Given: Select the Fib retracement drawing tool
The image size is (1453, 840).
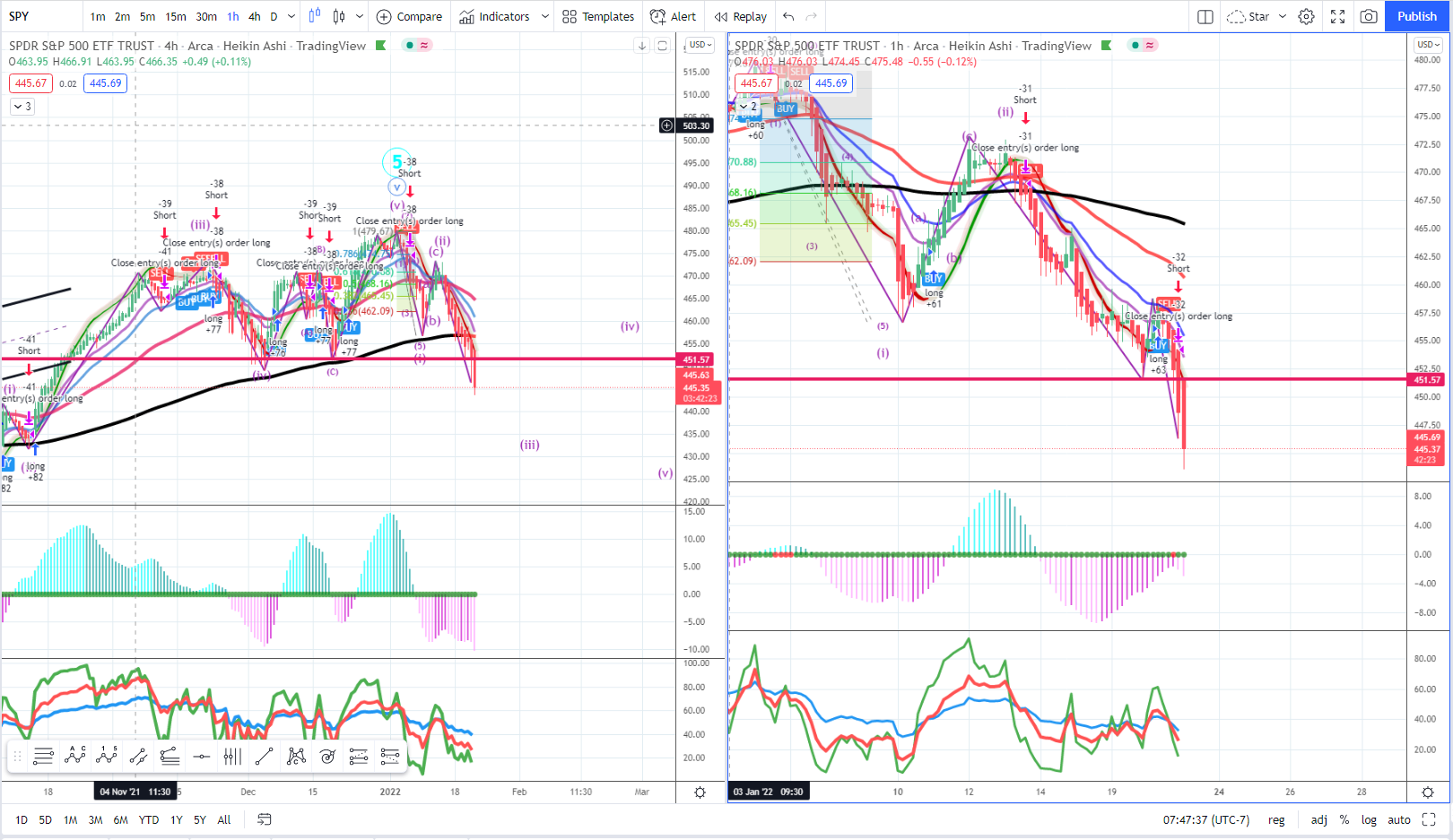Looking at the screenshot, I should coord(43,757).
